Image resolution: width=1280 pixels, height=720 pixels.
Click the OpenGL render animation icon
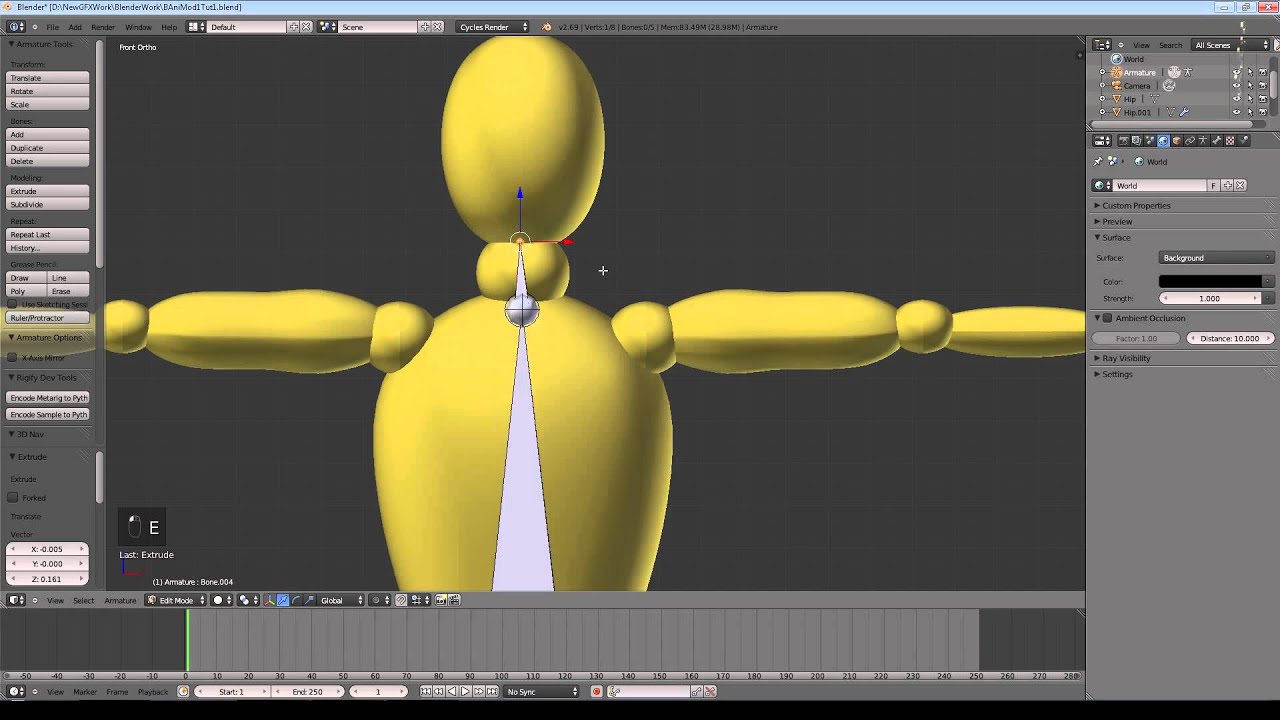pos(454,600)
